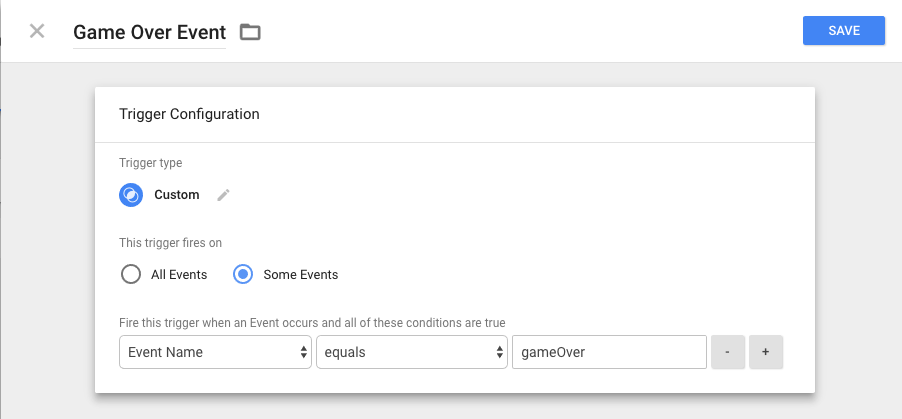The image size is (902, 419).
Task: Click the Custom trigger type label
Action: [x=177, y=195]
